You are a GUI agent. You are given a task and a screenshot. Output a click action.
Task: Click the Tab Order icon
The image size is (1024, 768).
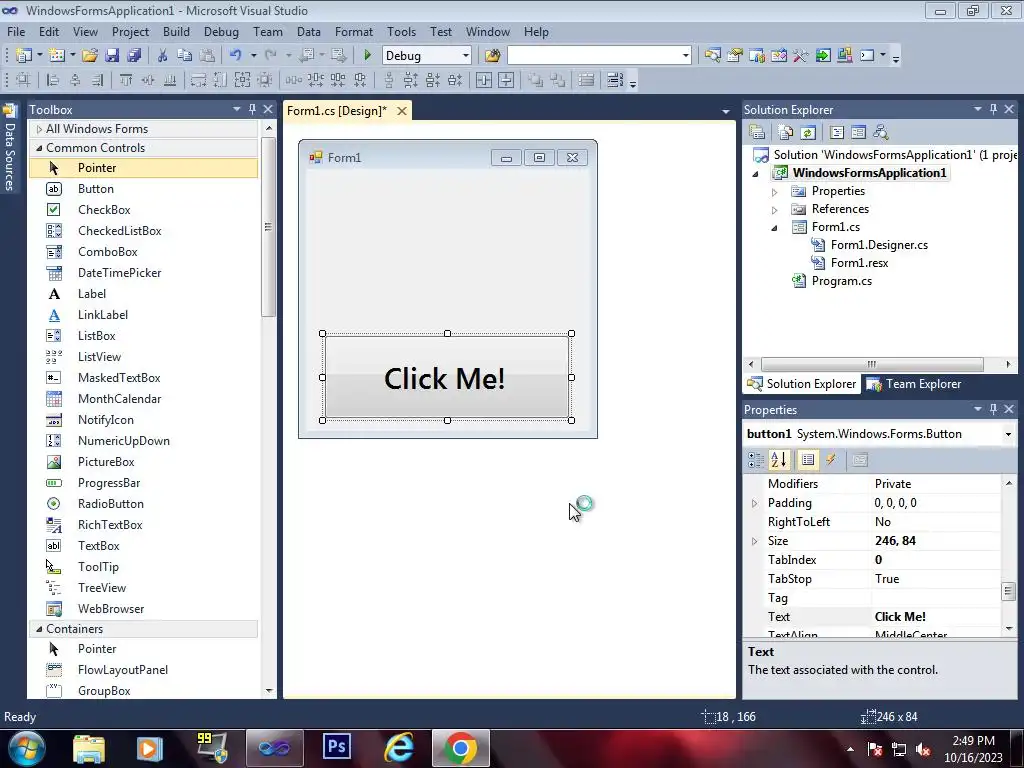[x=615, y=80]
